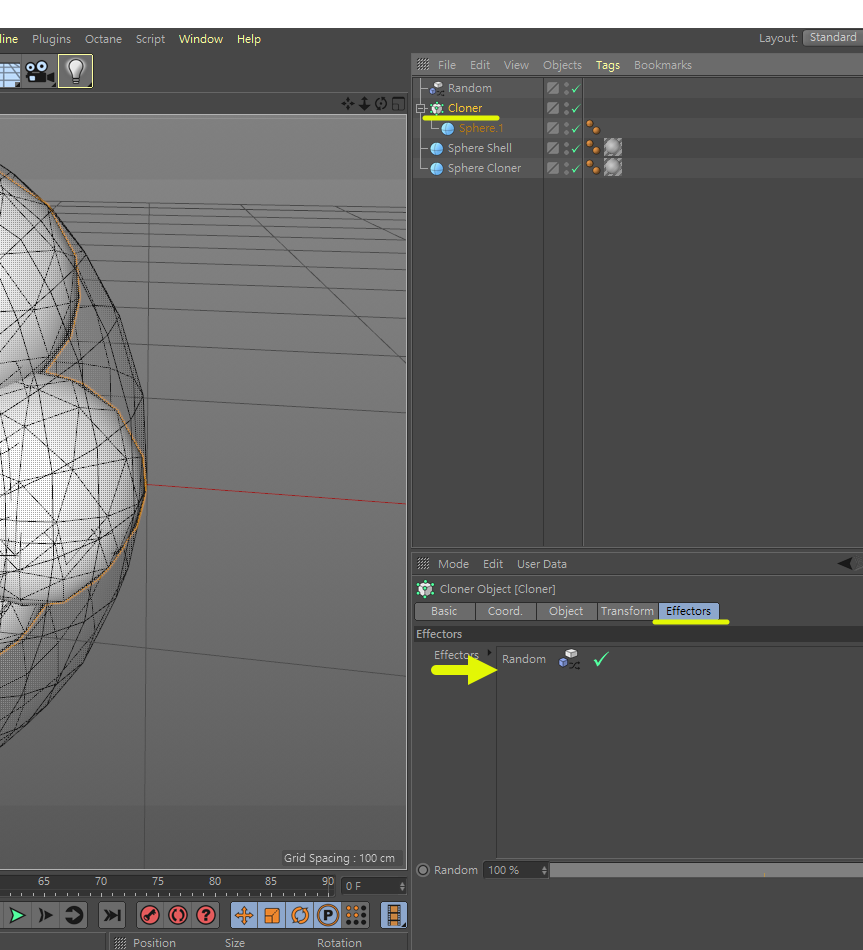Screen dimensions: 863x950
Task: Open the Script menu
Action: (150, 39)
